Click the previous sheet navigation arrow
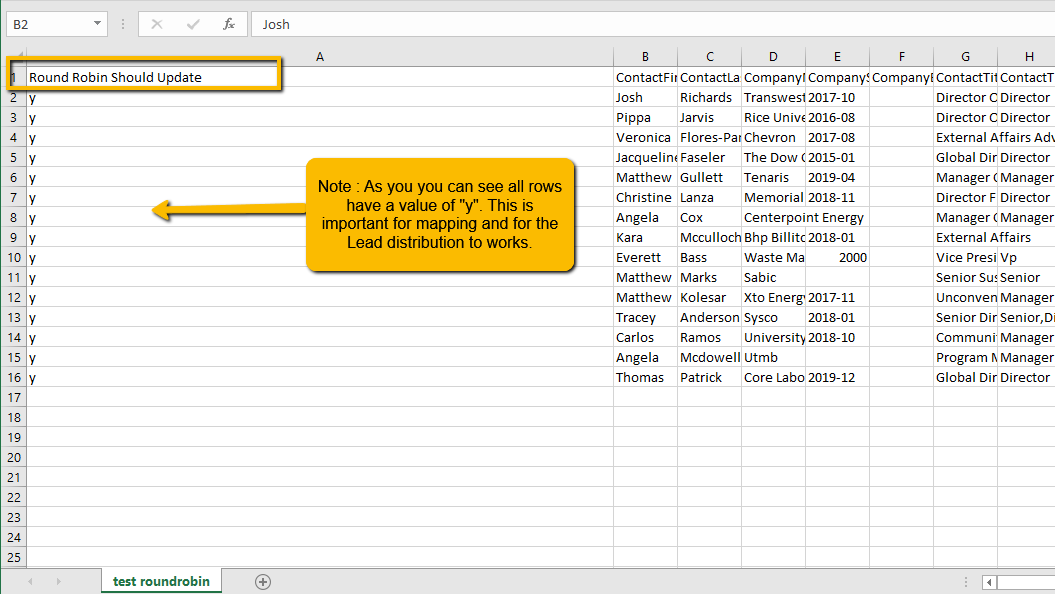Image resolution: width=1055 pixels, height=594 pixels. pos(31,581)
